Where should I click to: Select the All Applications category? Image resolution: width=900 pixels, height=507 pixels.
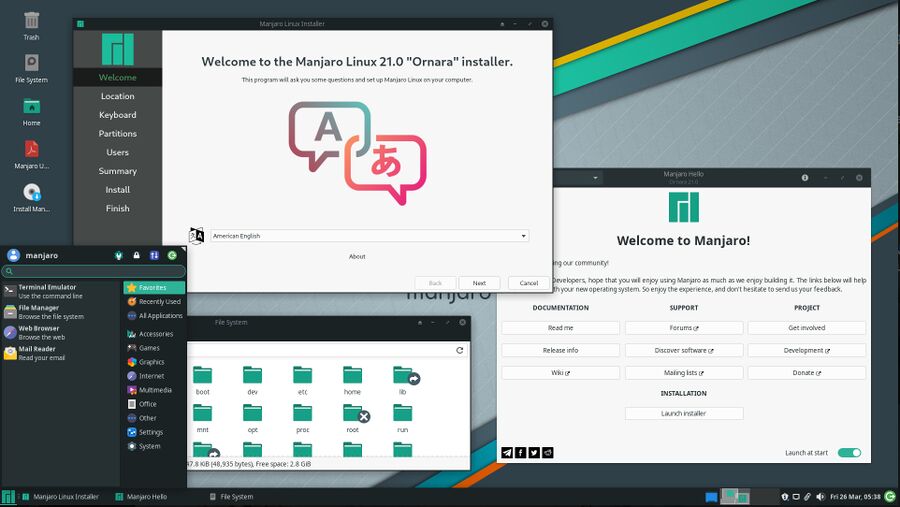click(154, 315)
